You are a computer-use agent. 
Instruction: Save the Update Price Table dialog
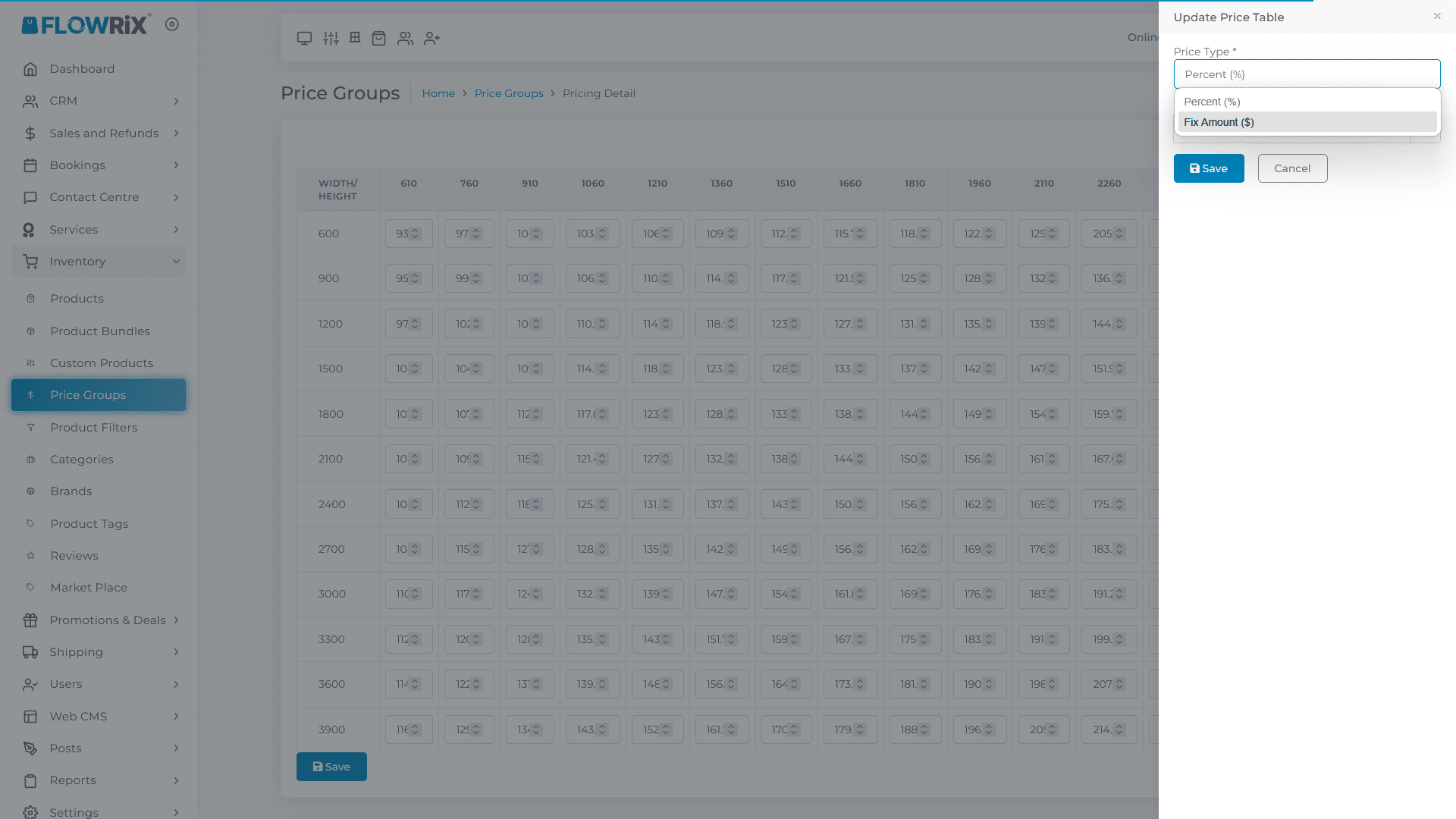(x=1208, y=168)
